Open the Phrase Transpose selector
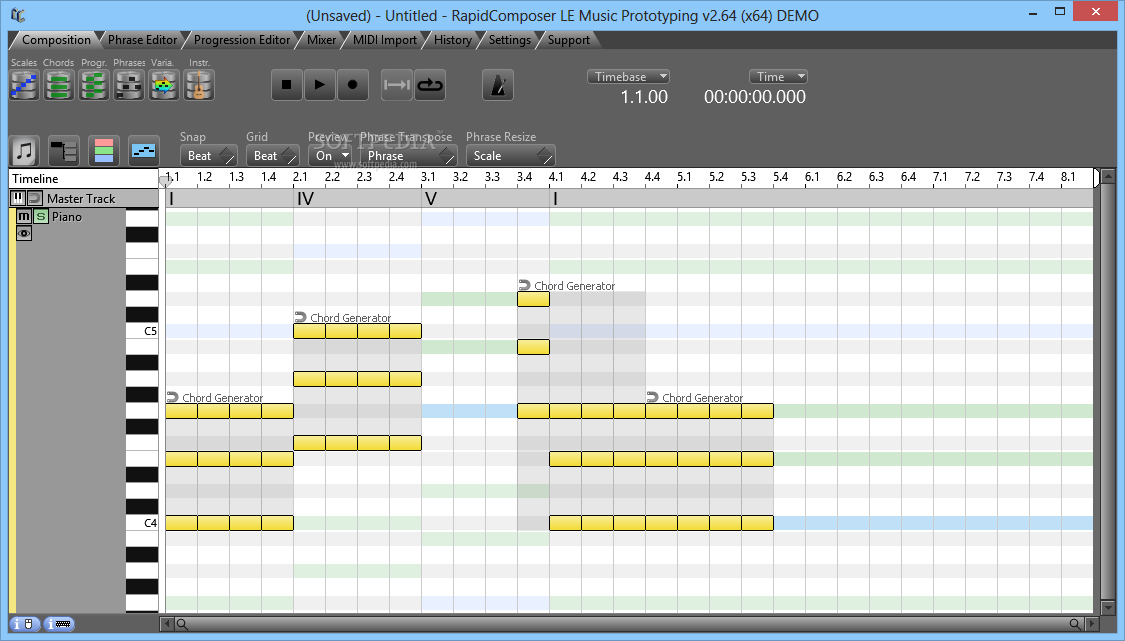Image resolution: width=1125 pixels, height=641 pixels. click(x=408, y=156)
